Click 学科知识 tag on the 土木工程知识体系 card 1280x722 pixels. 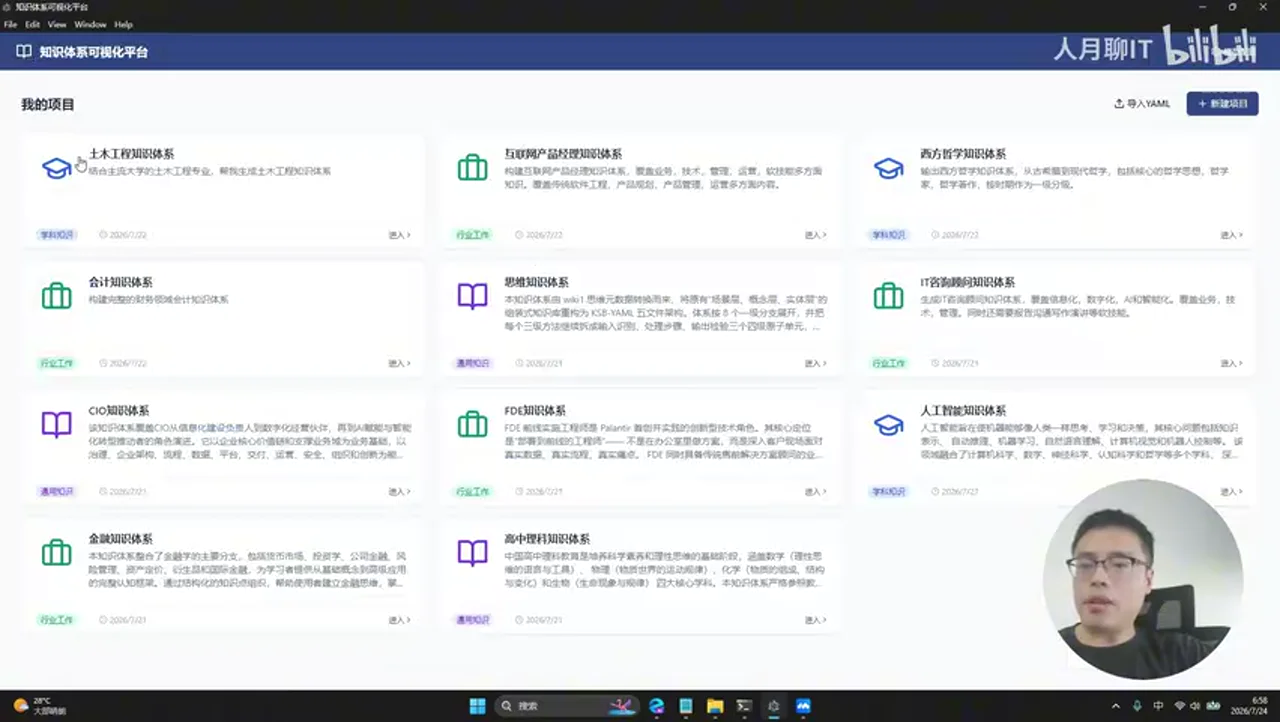coord(57,235)
